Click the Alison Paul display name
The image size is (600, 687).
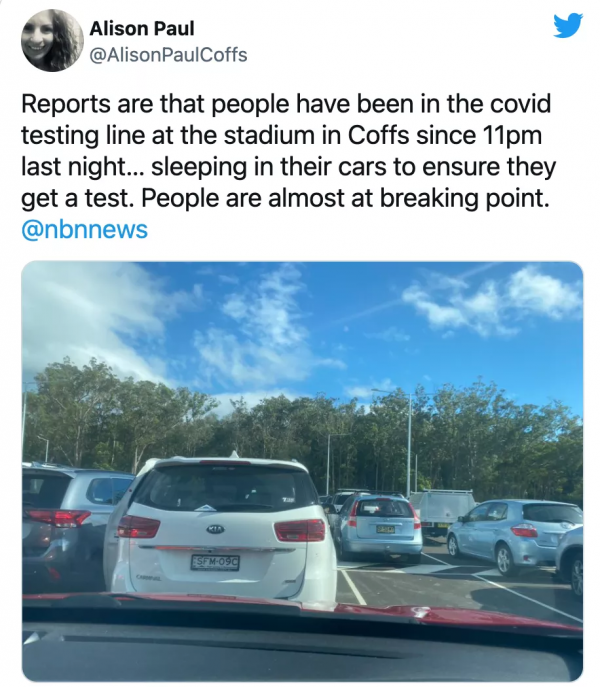(142, 29)
